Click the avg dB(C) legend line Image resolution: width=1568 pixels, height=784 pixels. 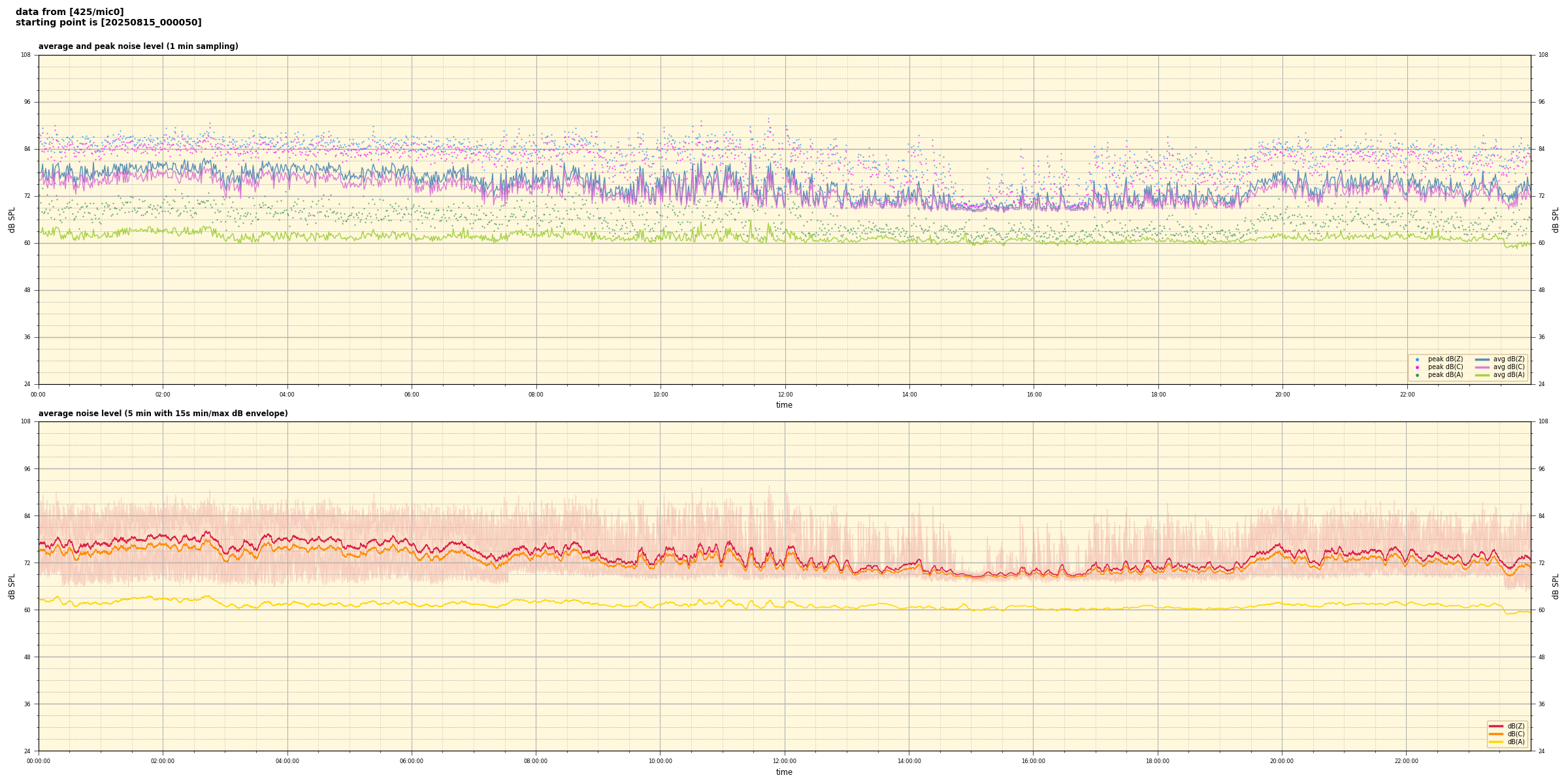(x=1482, y=367)
